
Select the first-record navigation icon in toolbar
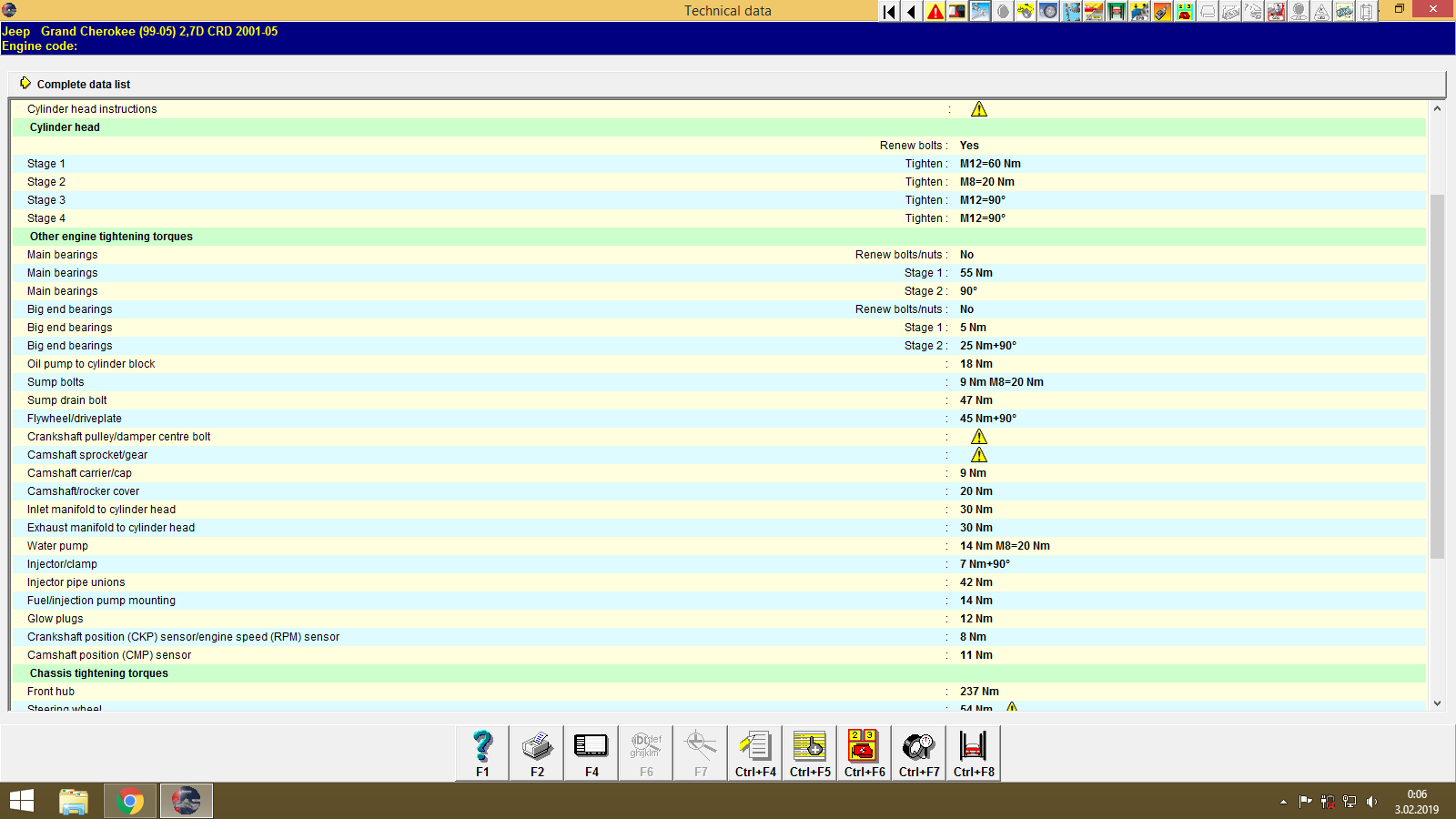tap(887, 11)
